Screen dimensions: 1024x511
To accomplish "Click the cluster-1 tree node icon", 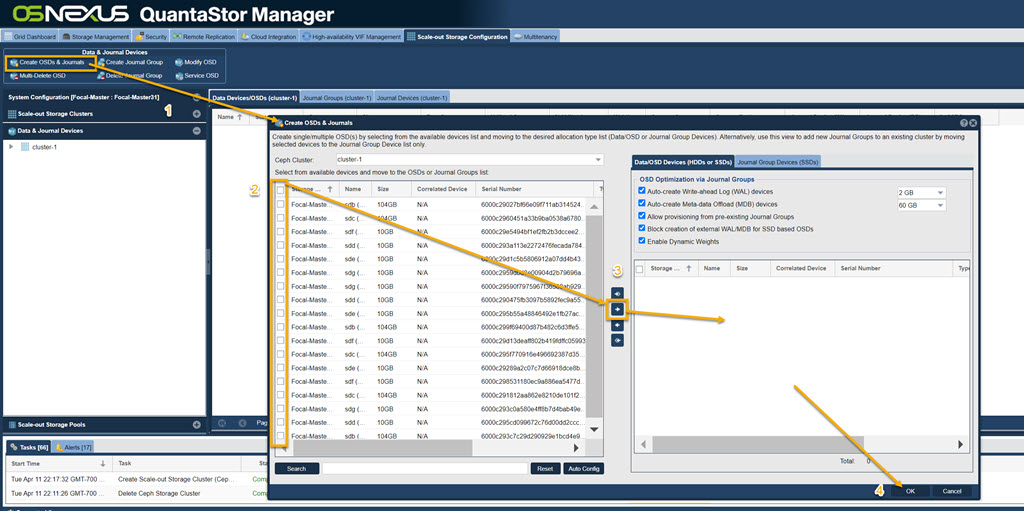I will click(x=25, y=147).
